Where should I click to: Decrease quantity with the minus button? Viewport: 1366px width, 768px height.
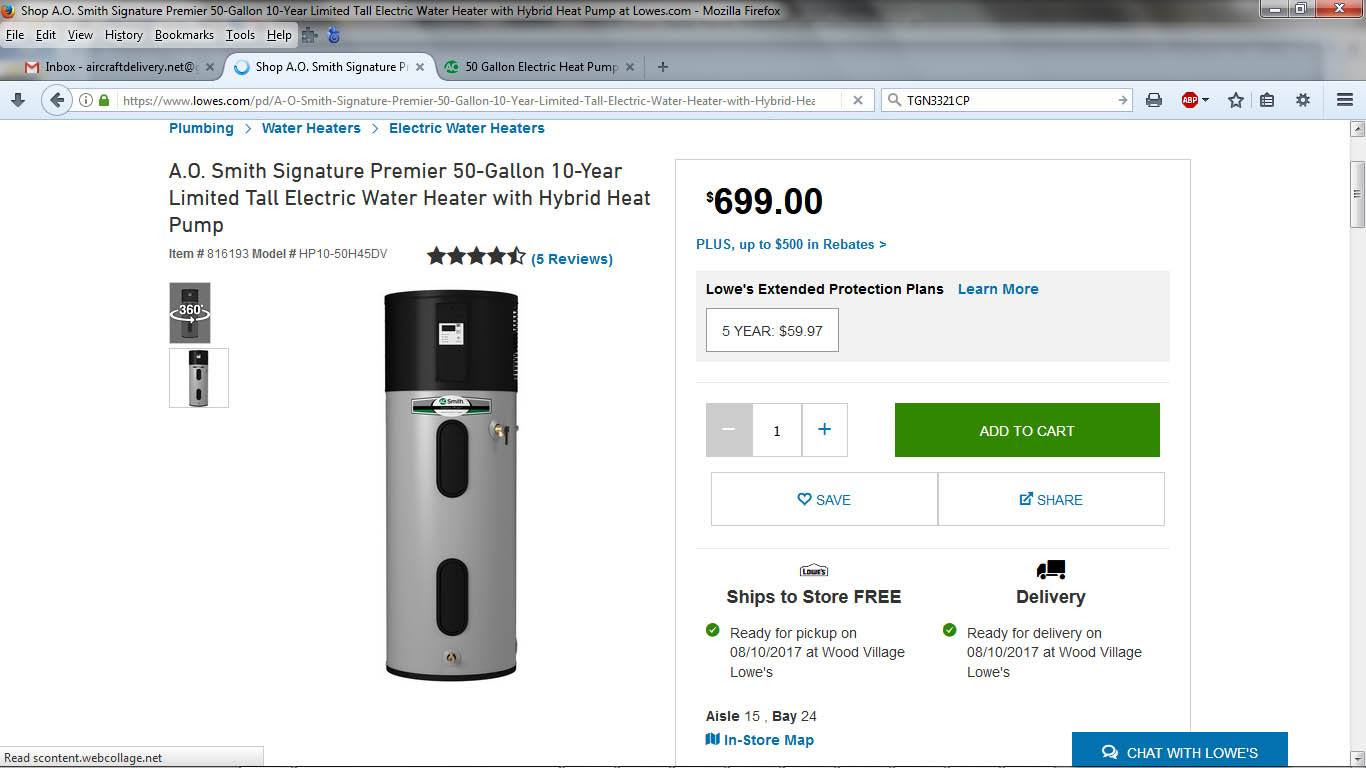pos(729,430)
